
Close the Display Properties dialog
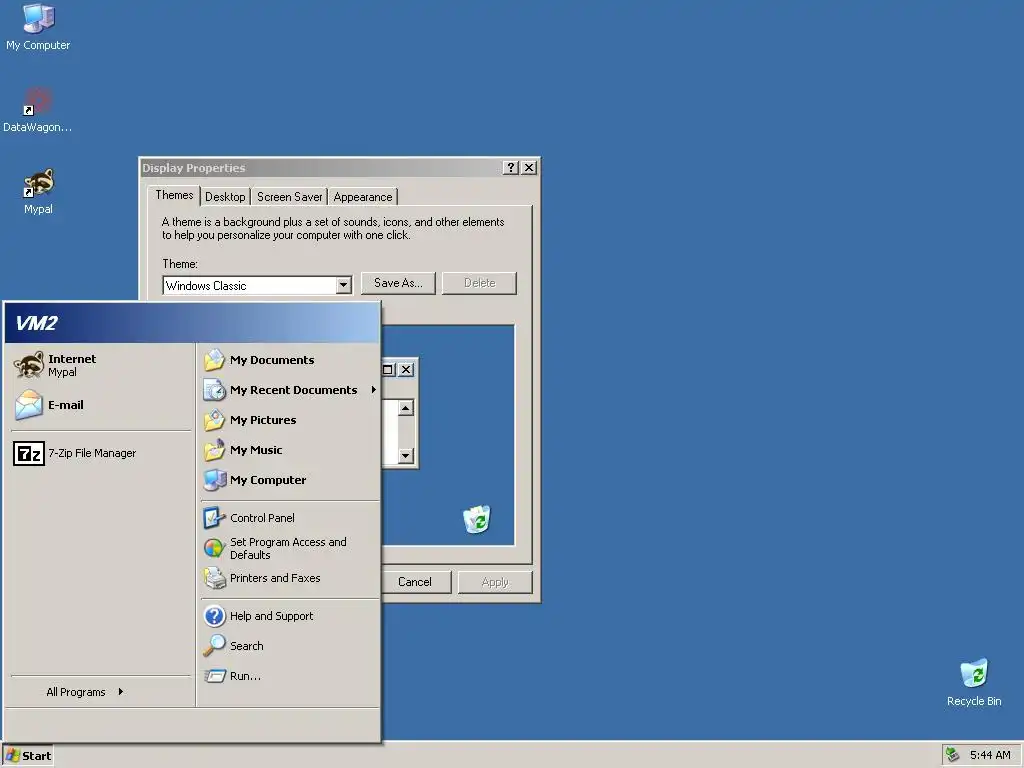(x=529, y=168)
